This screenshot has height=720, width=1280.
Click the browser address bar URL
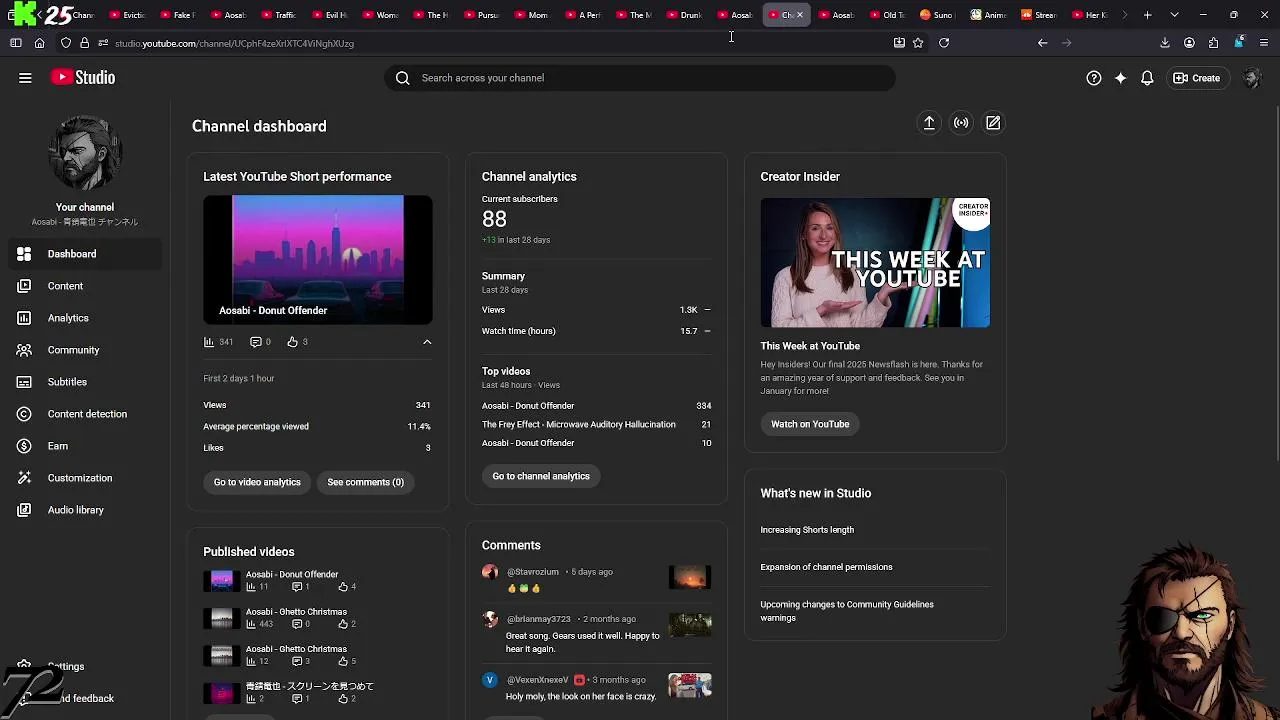click(234, 43)
